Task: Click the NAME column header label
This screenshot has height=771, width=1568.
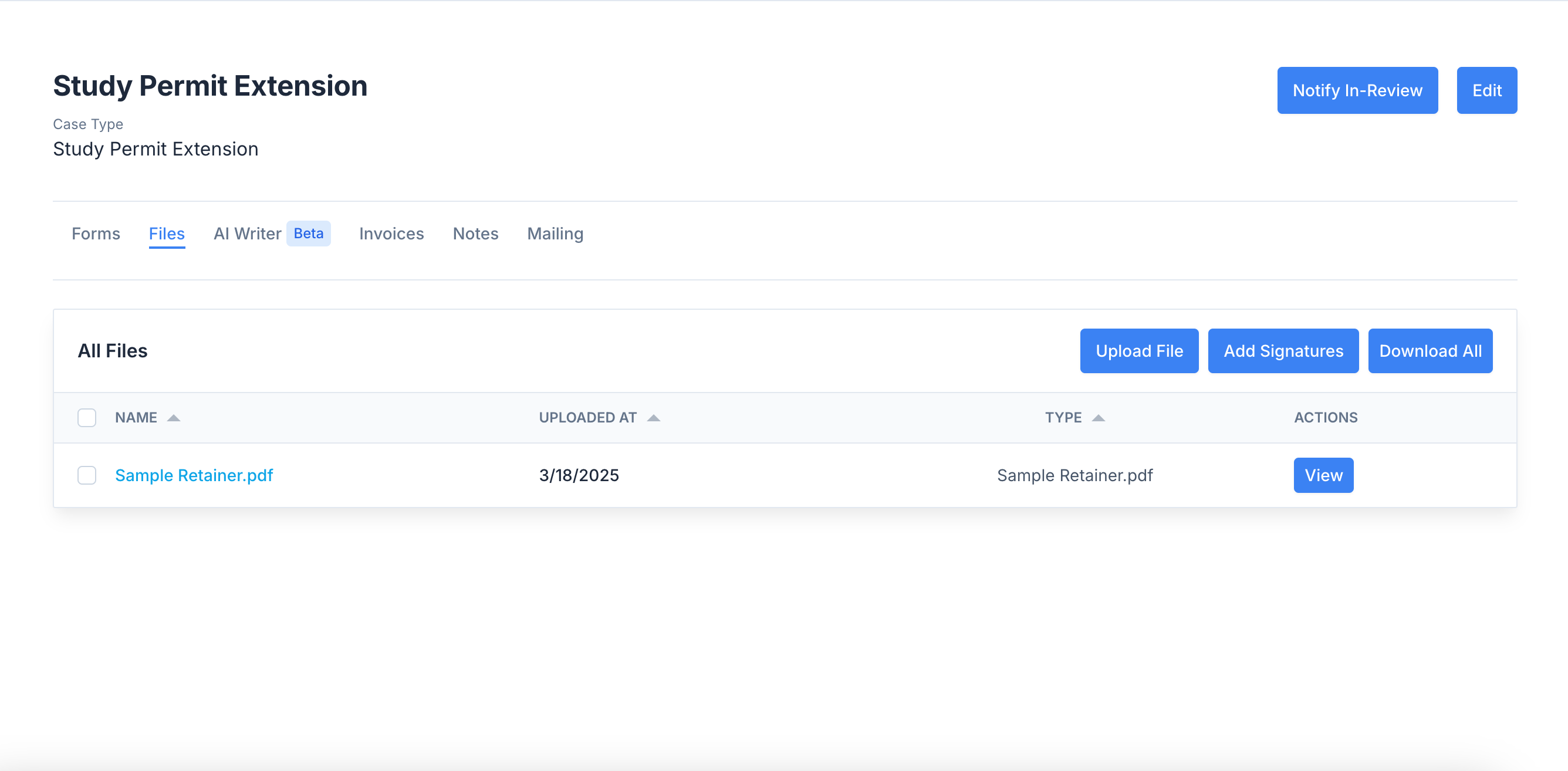Action: point(136,418)
